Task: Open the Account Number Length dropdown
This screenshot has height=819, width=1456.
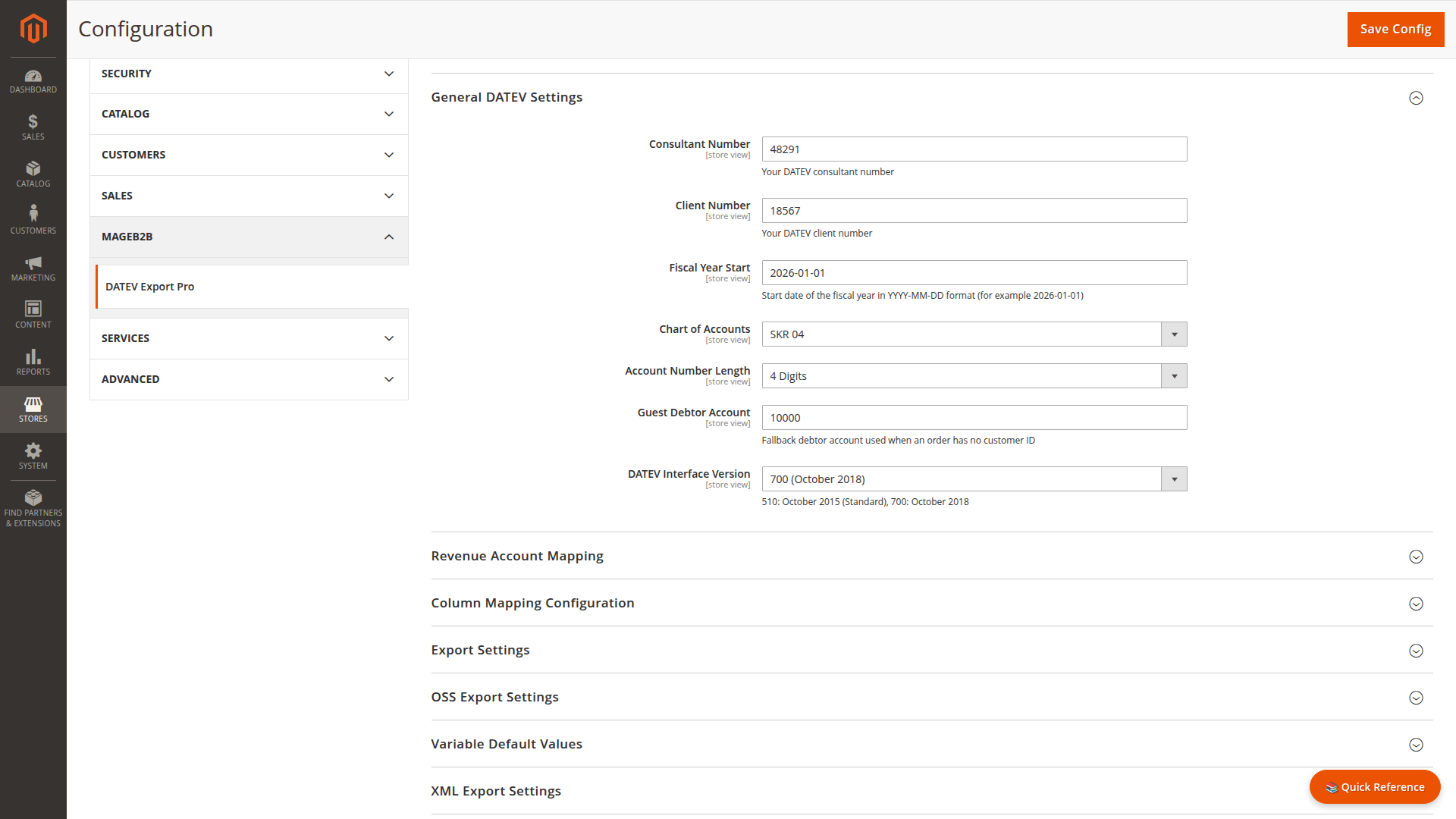Action: tap(974, 376)
